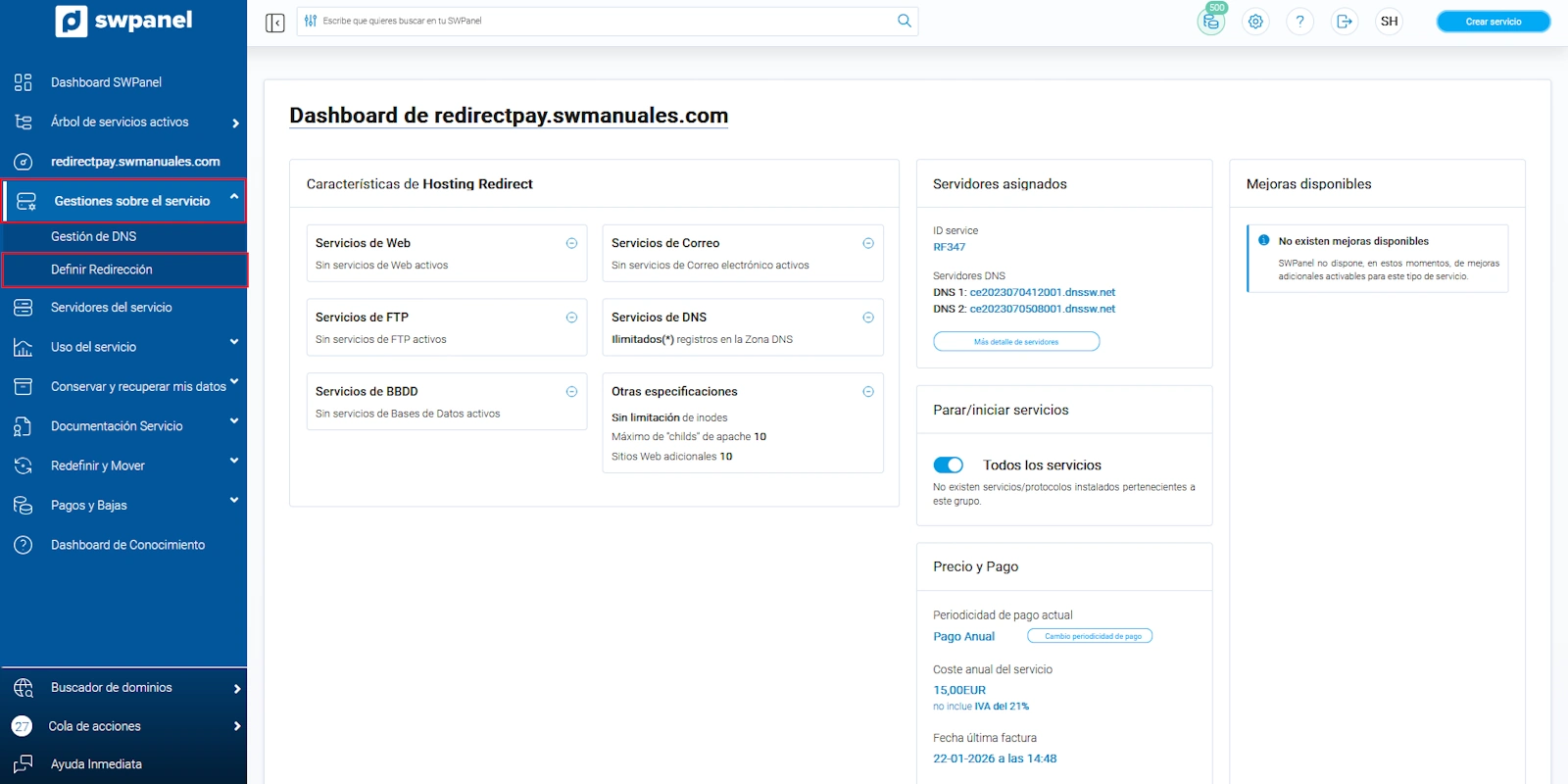
Task: Click the search filter sliders icon
Action: point(311,21)
